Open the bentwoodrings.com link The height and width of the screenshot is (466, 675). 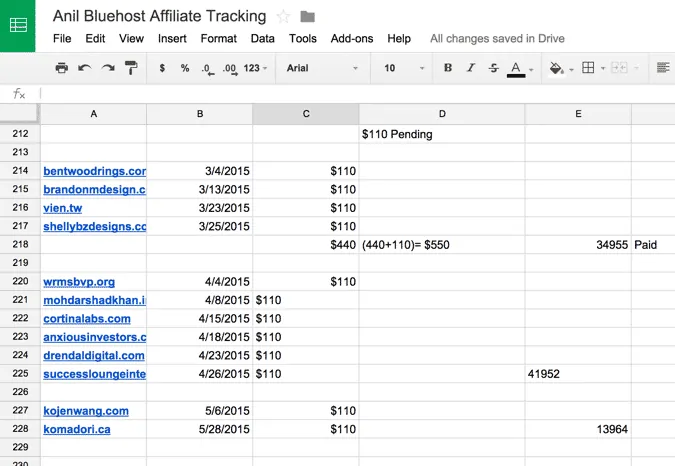95,171
